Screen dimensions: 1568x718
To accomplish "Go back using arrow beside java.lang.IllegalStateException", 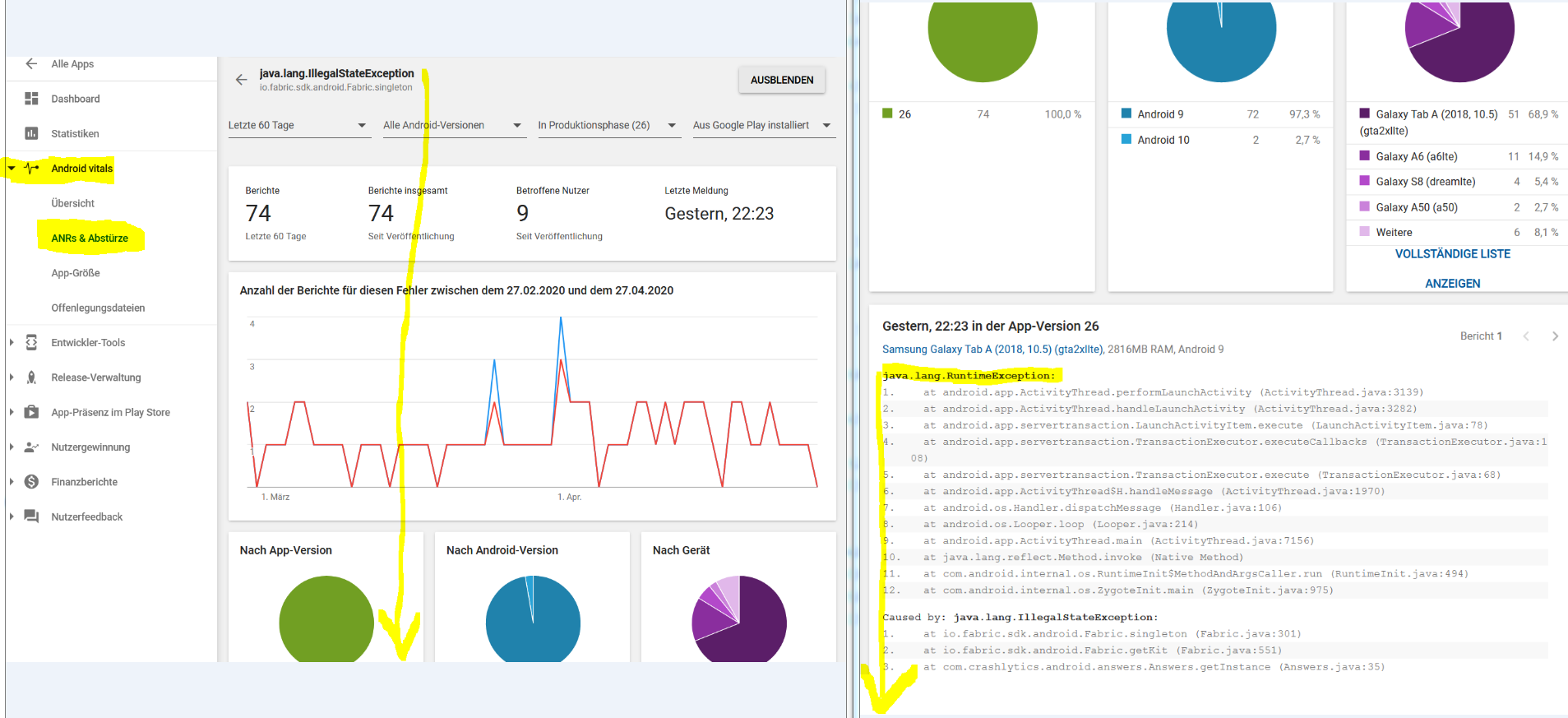I will click(x=241, y=80).
